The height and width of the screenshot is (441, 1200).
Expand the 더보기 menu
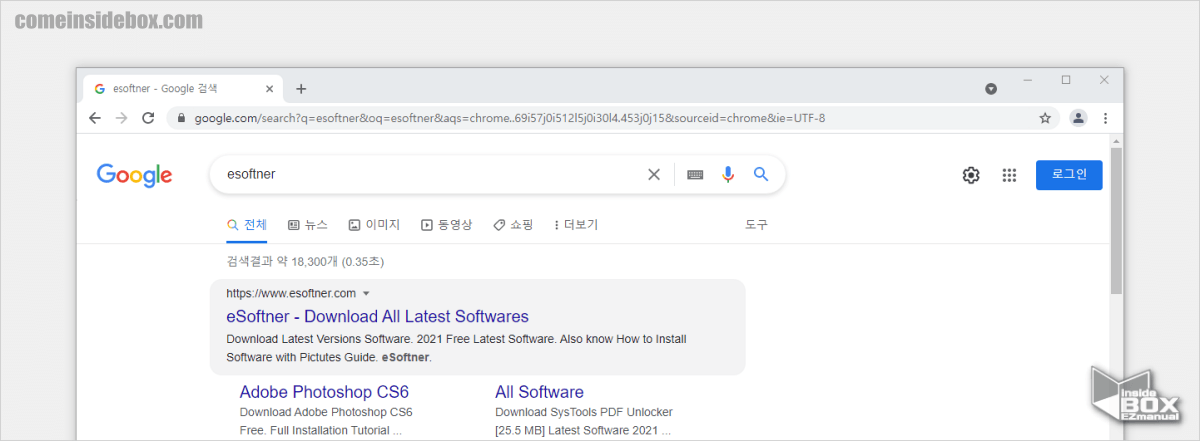pos(576,225)
